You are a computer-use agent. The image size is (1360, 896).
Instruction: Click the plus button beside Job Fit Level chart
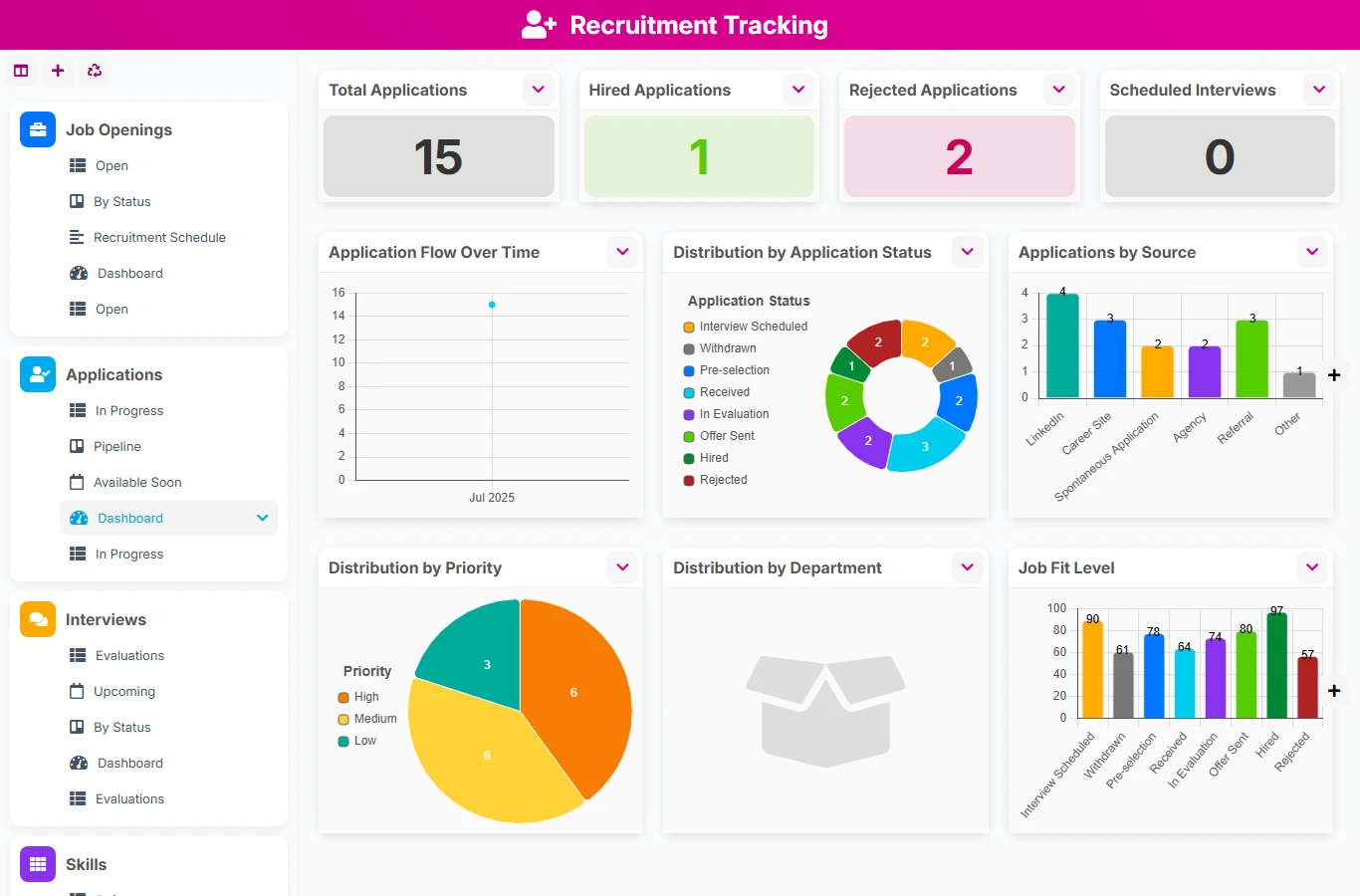(x=1334, y=690)
